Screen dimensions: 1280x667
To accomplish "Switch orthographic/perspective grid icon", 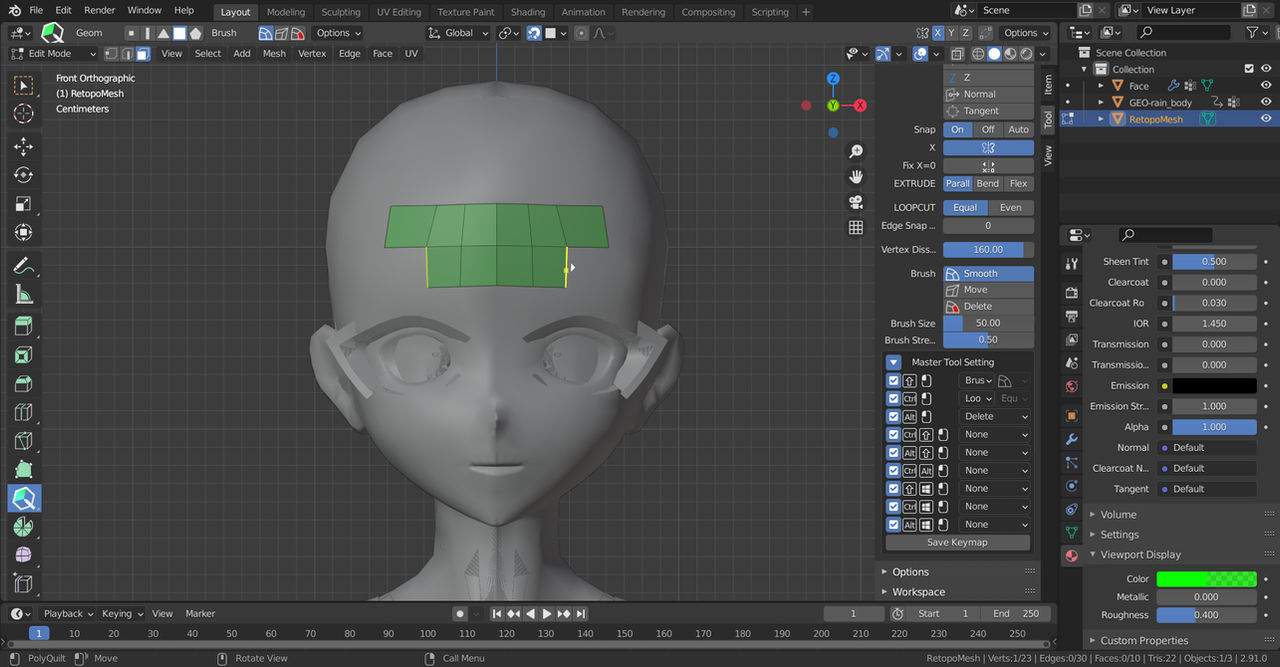I will click(856, 228).
